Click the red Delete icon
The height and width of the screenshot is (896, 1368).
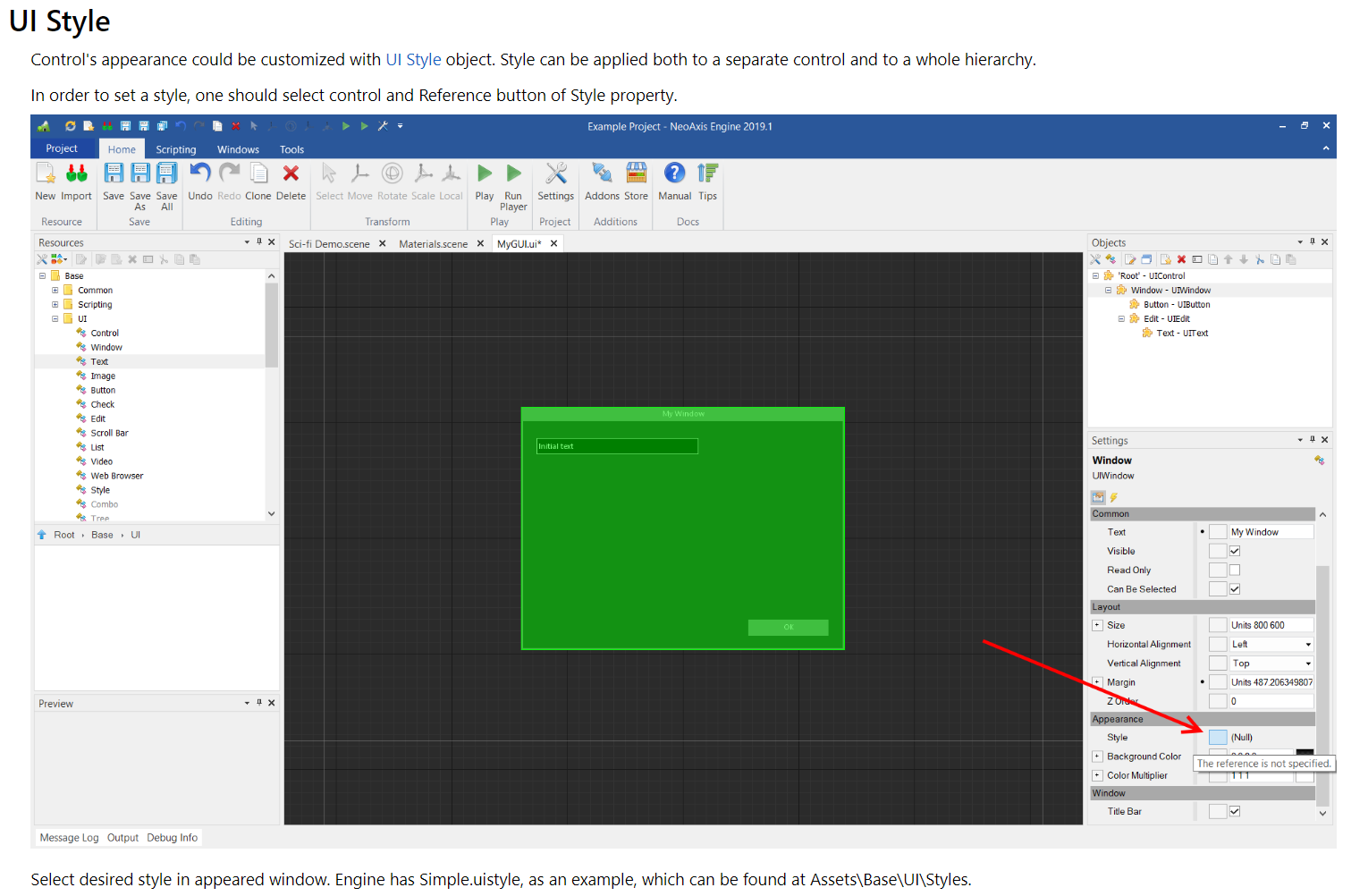(291, 173)
